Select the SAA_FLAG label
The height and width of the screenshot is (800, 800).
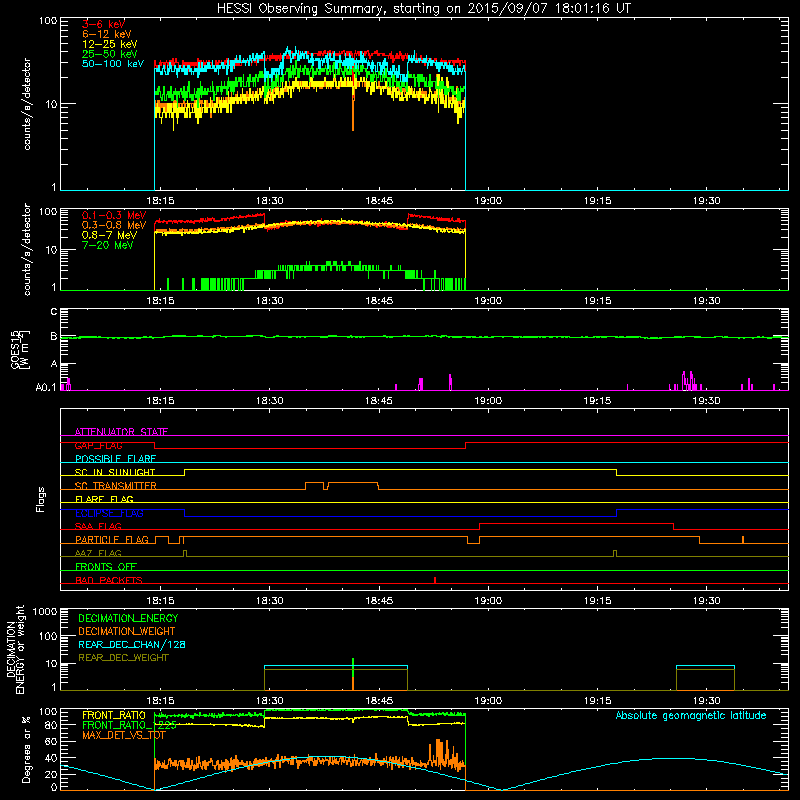98,526
